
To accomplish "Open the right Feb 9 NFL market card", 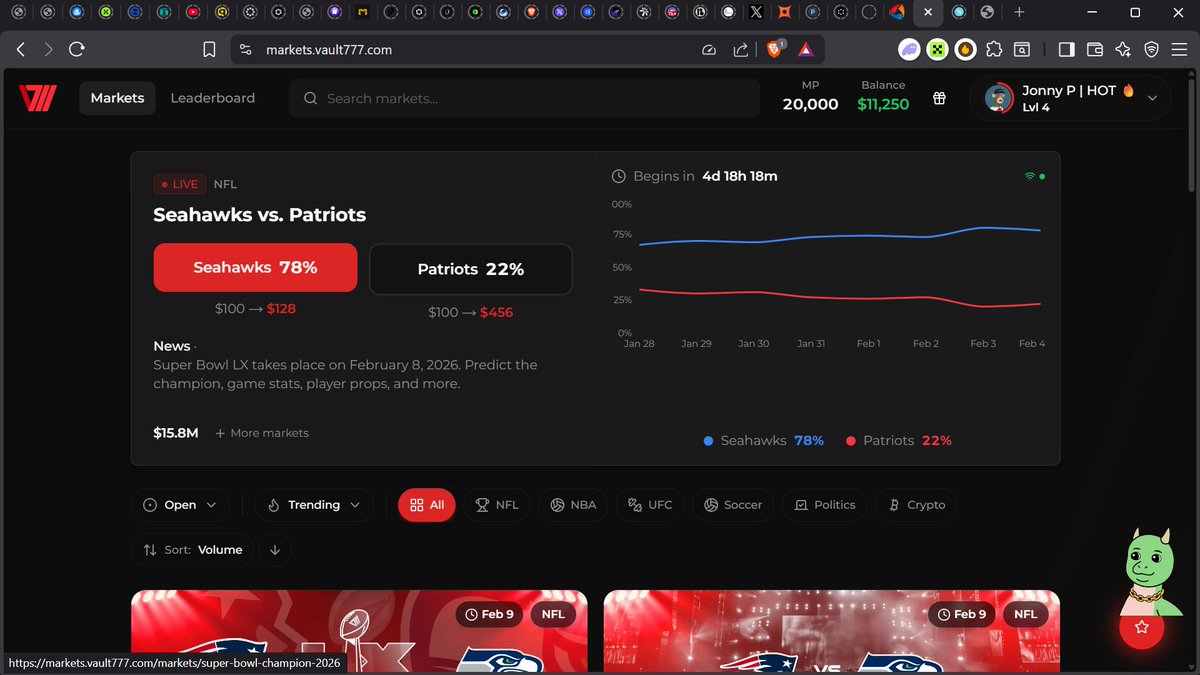I will pos(832,632).
